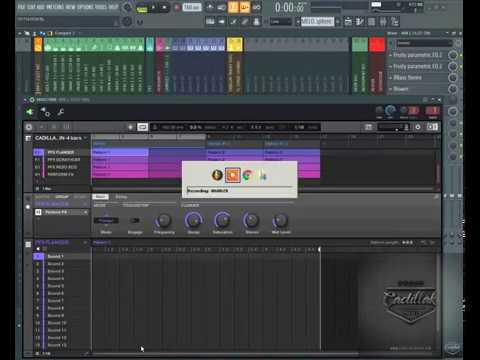This screenshot has height=360, width=480.
Task: Click the Maschine power icon
Action: coord(418,127)
